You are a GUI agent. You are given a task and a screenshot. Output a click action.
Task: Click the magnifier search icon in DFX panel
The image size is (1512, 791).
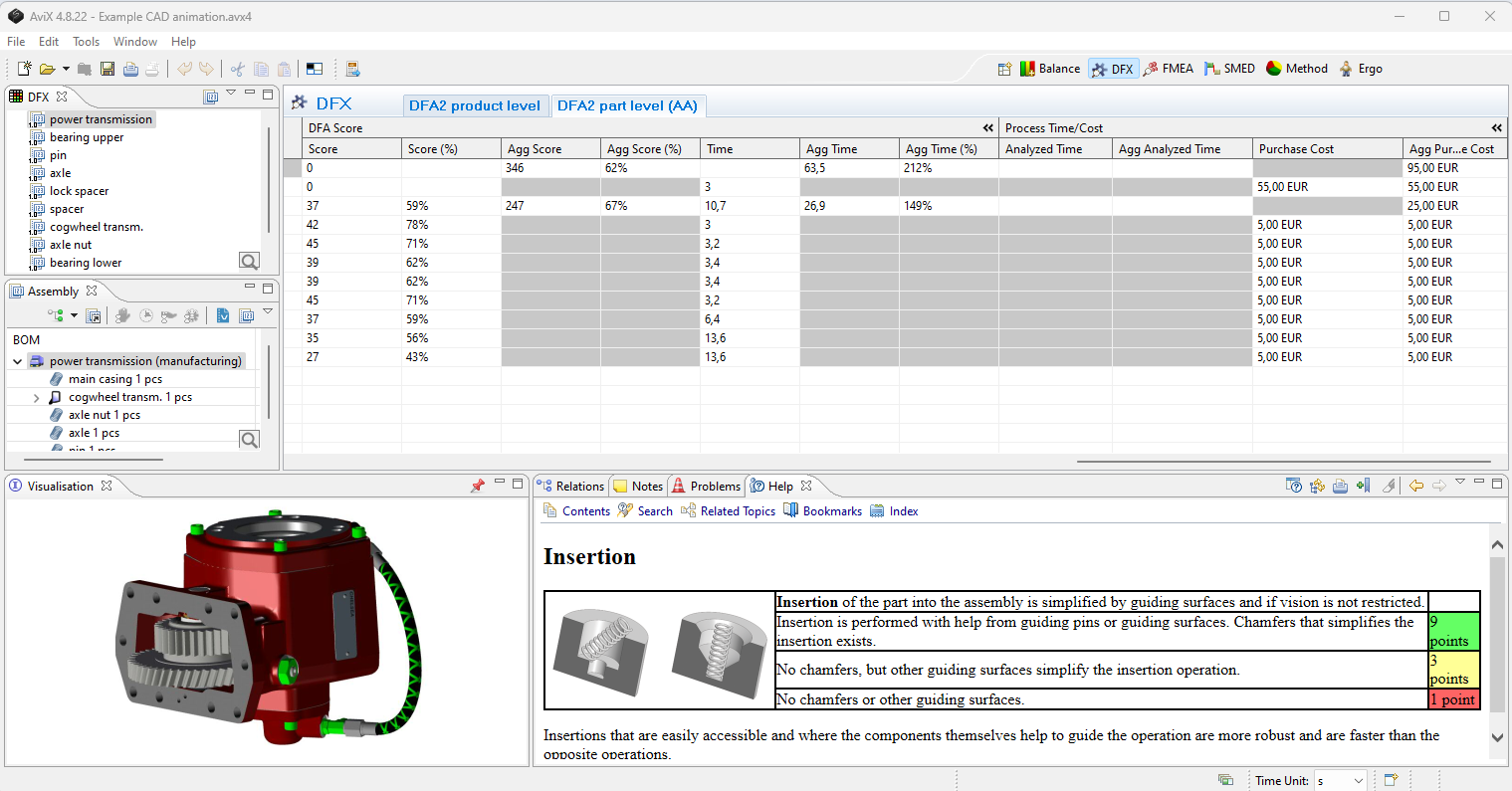(249, 261)
